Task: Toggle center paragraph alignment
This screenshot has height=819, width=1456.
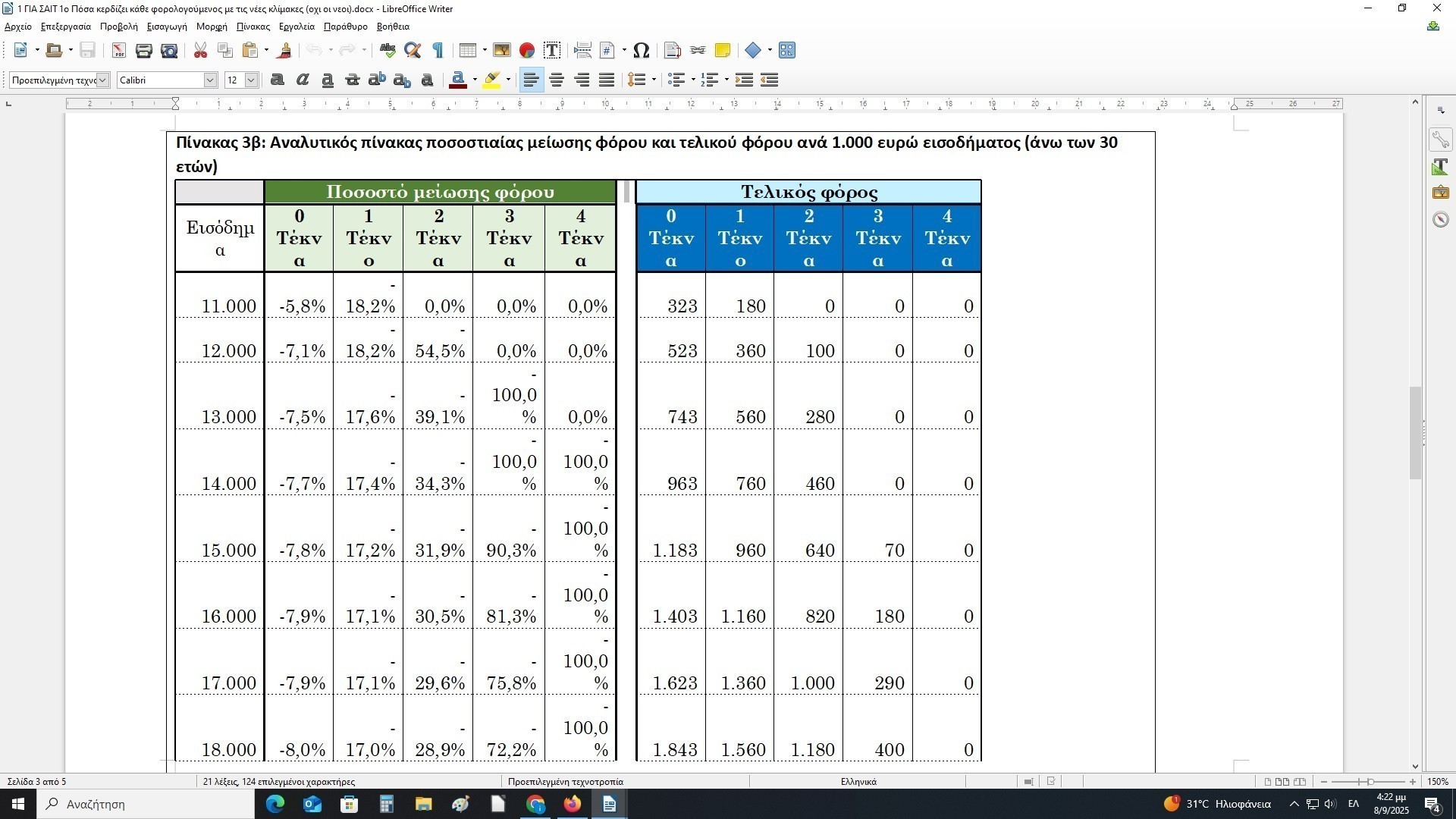Action: click(557, 80)
